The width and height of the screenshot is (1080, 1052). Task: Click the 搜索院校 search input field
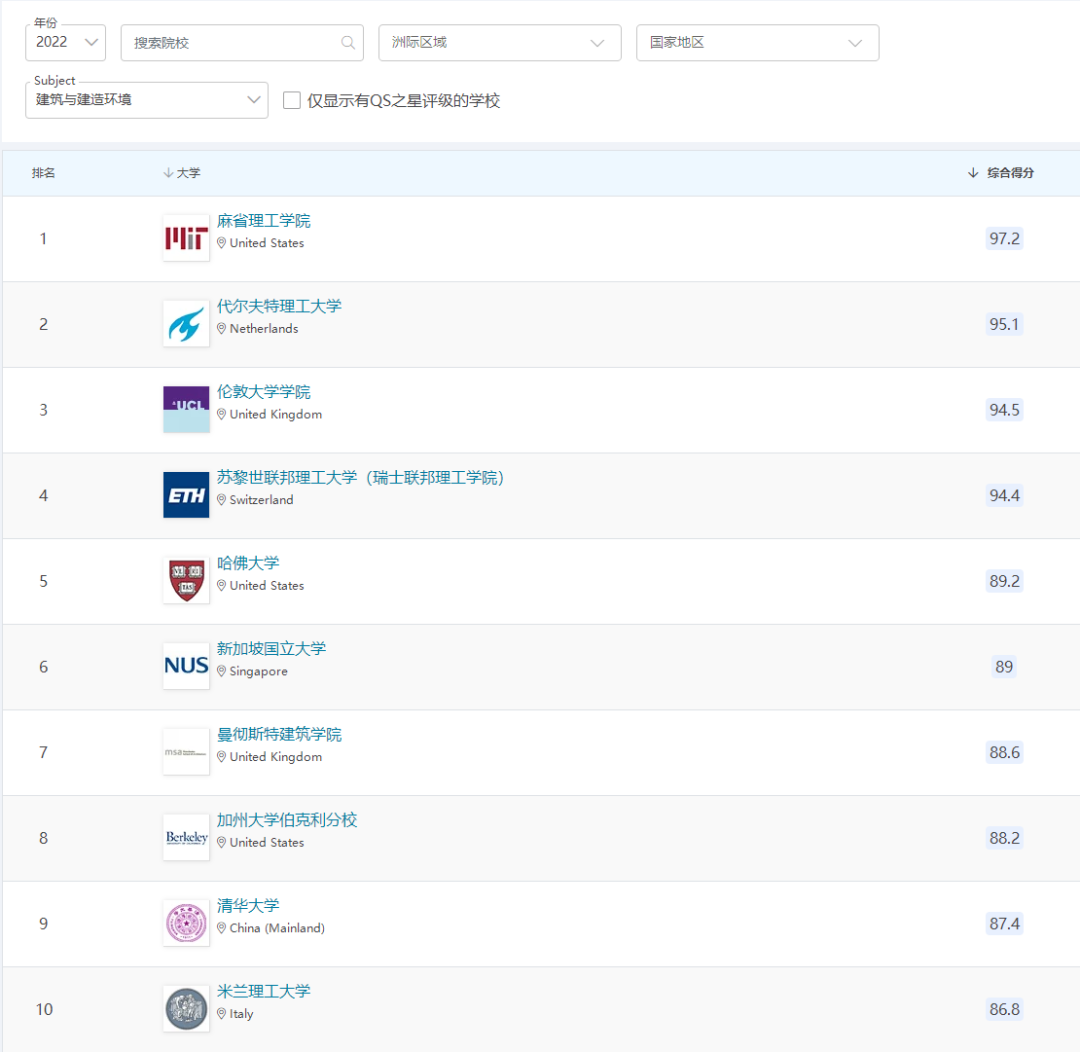point(242,43)
